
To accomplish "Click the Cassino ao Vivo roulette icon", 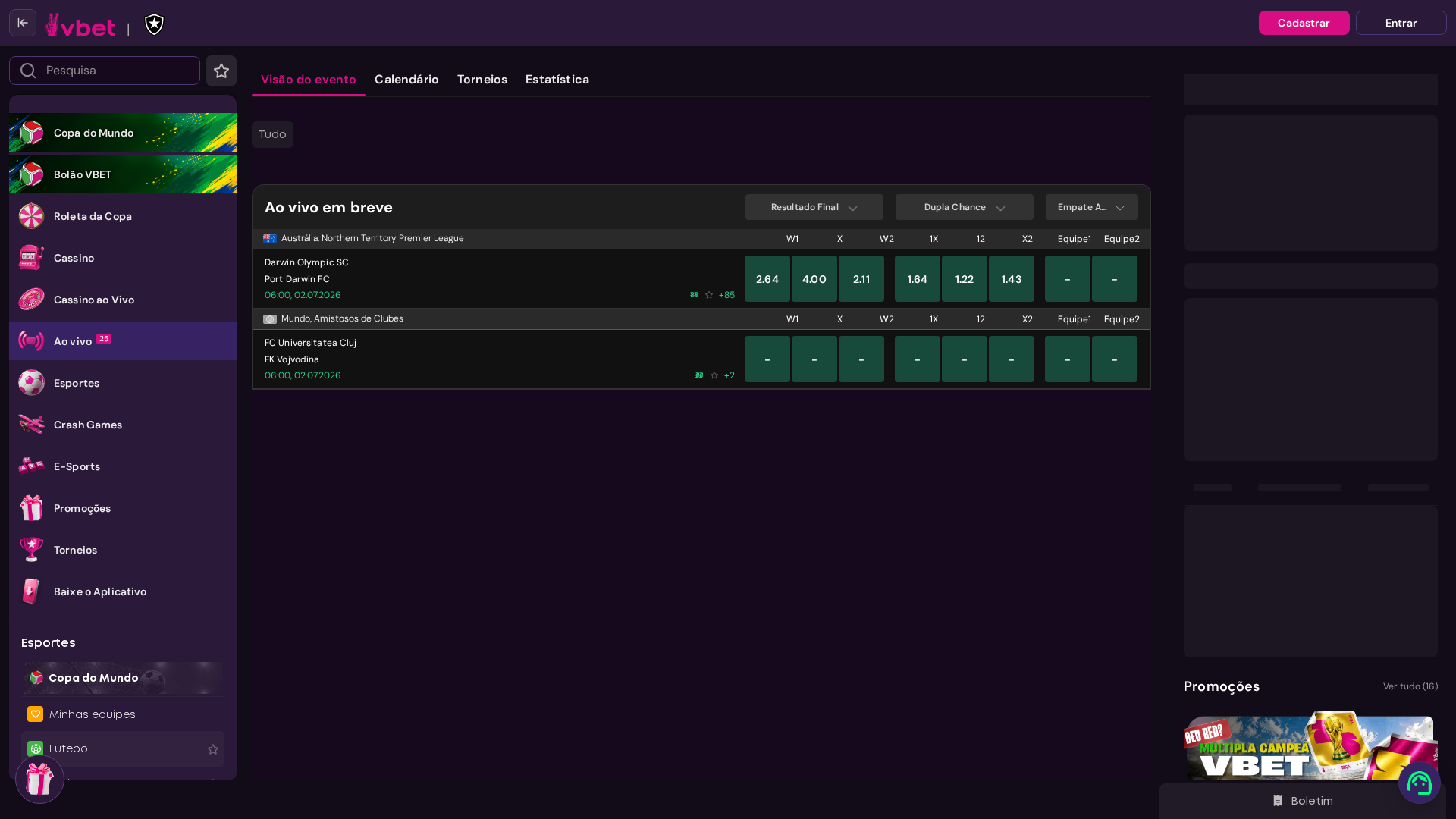I will click(x=31, y=300).
